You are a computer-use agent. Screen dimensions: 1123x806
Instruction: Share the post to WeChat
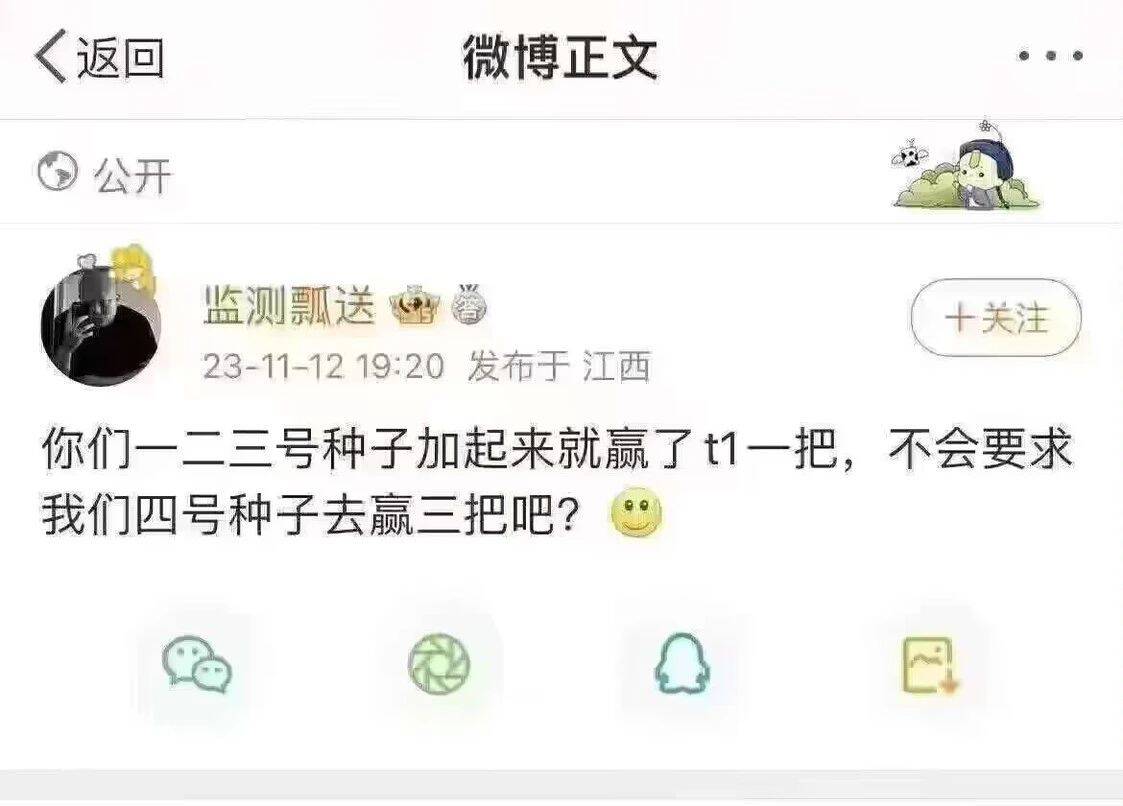[x=197, y=665]
